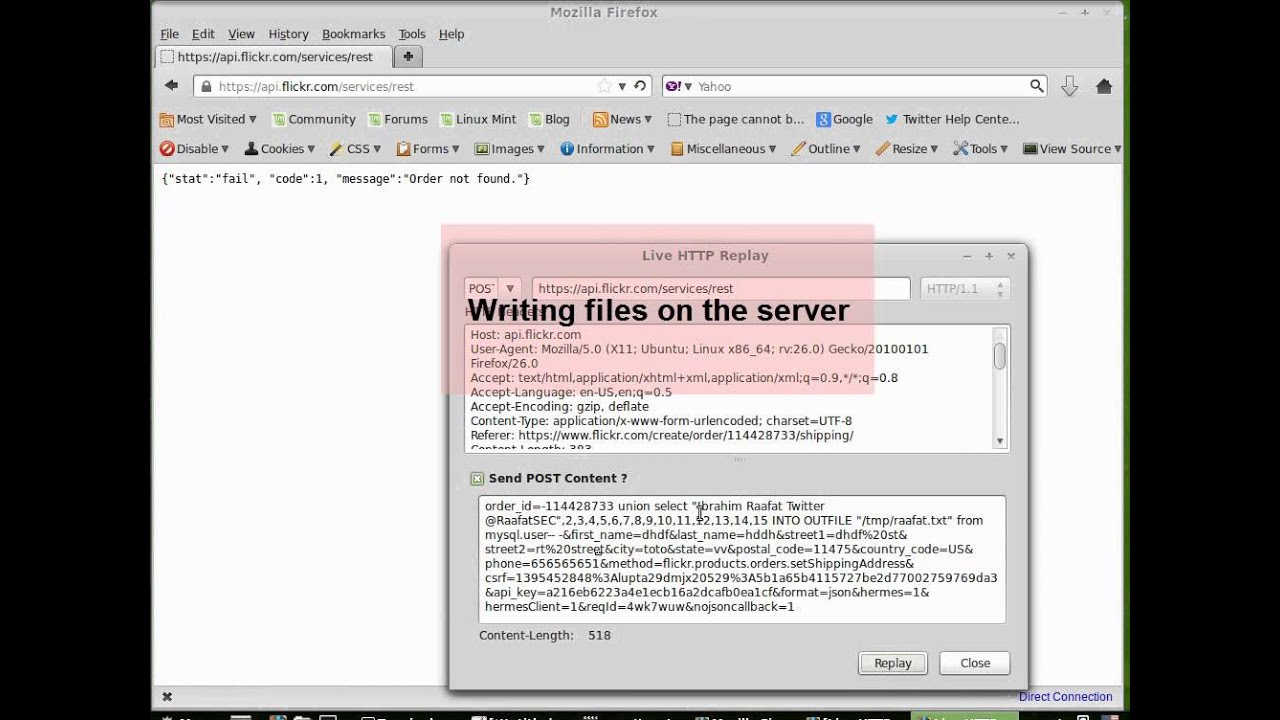Open the developer toolbar Tools menu

[980, 149]
